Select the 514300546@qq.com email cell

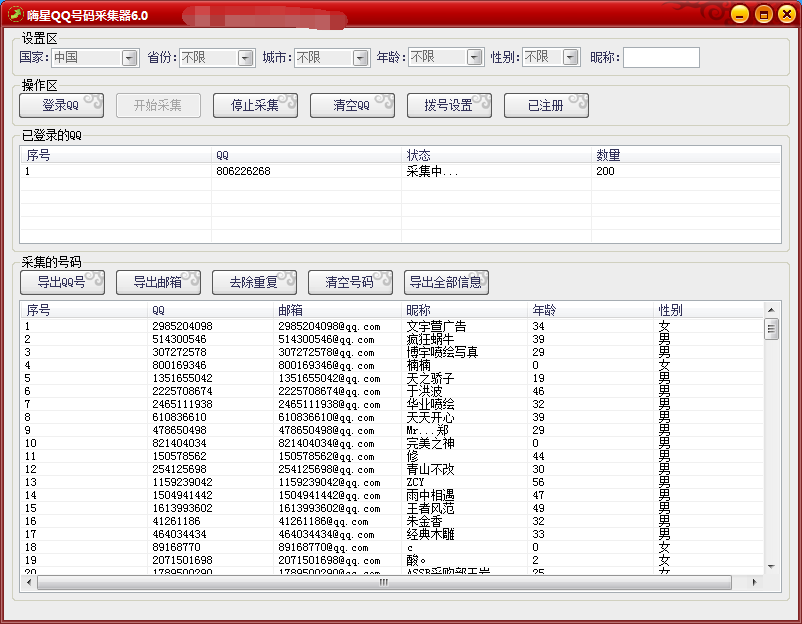pos(326,340)
